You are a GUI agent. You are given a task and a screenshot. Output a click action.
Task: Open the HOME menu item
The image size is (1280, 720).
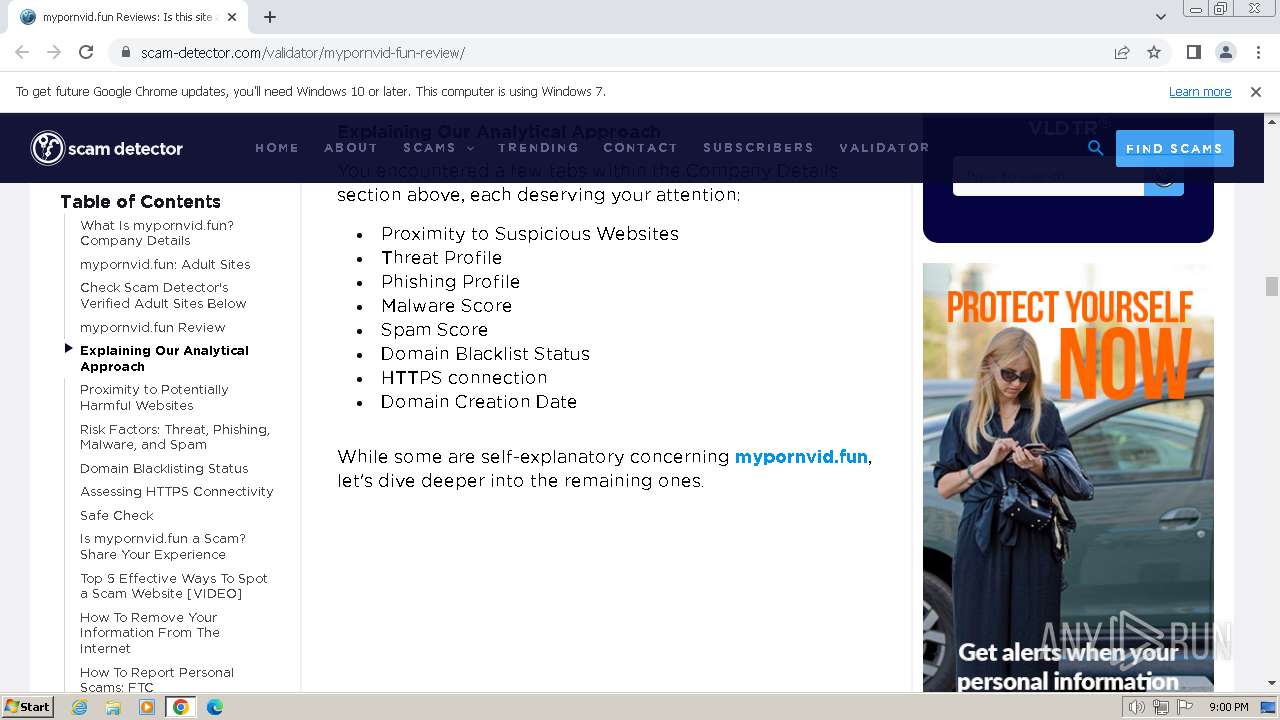277,147
